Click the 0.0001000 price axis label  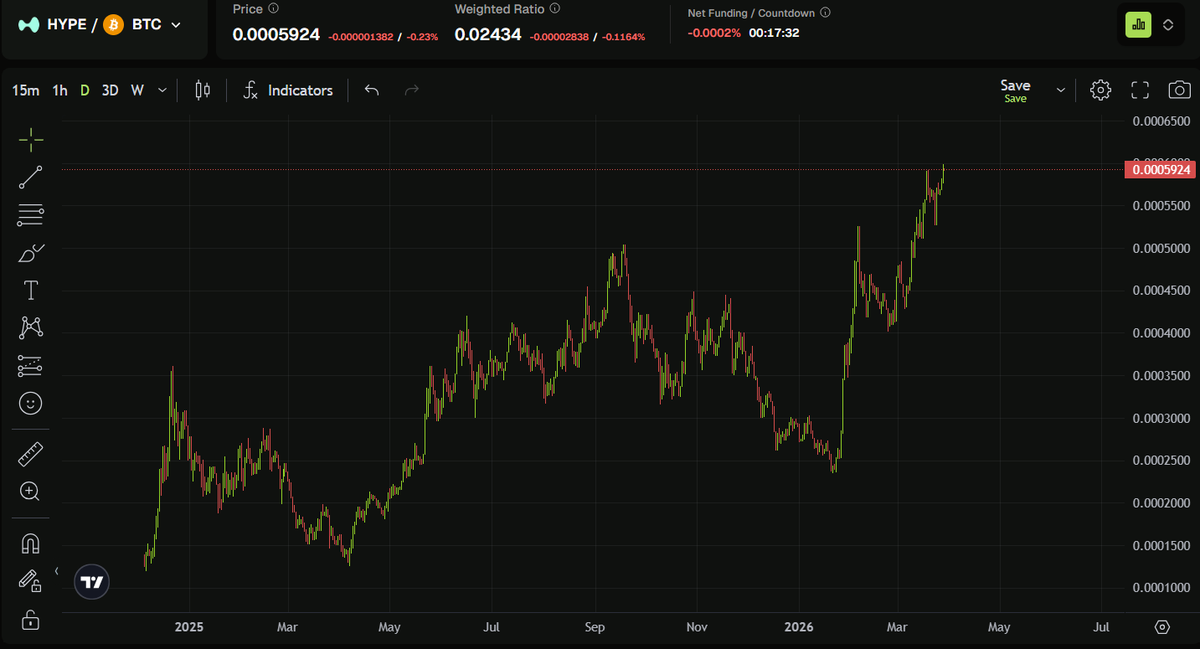point(1160,587)
